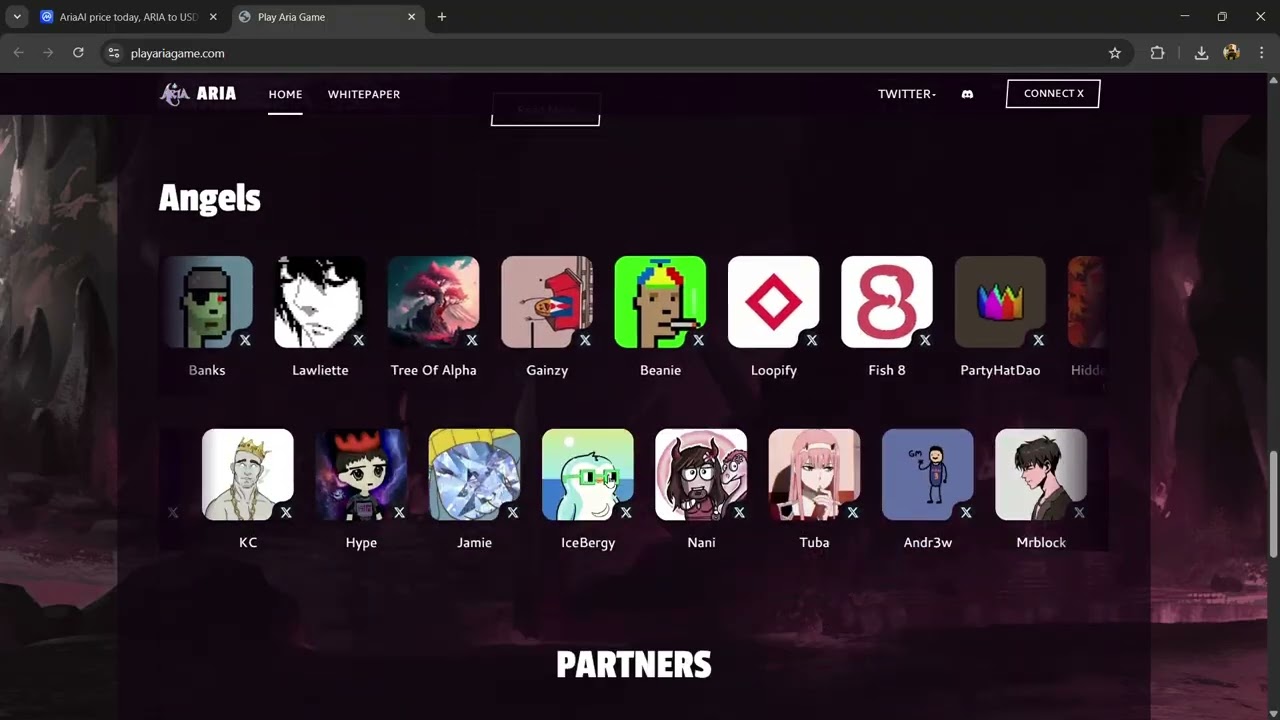Go back to the previous page
The width and height of the screenshot is (1280, 720).
(18, 53)
